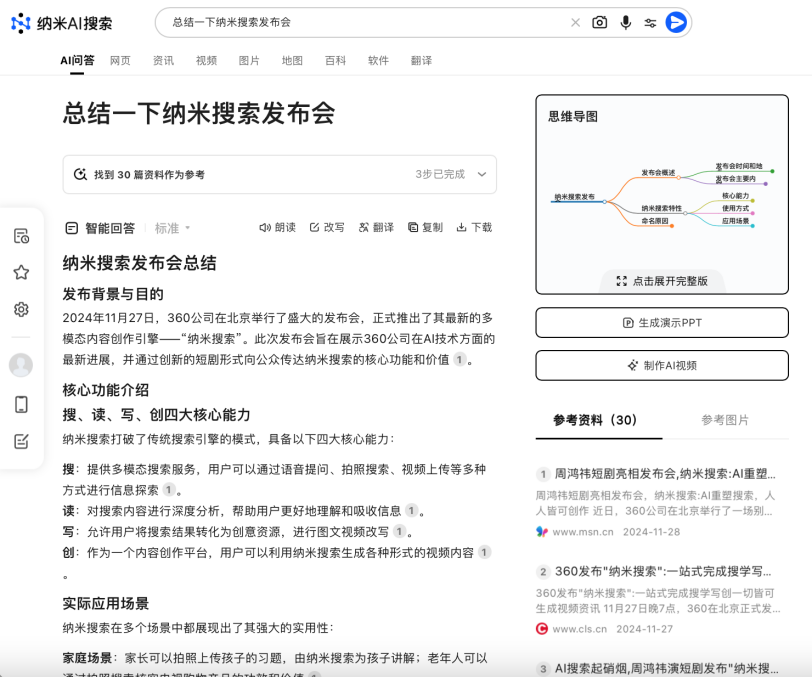The image size is (812, 677).
Task: Open the 标准 mode dropdown
Action: [173, 228]
